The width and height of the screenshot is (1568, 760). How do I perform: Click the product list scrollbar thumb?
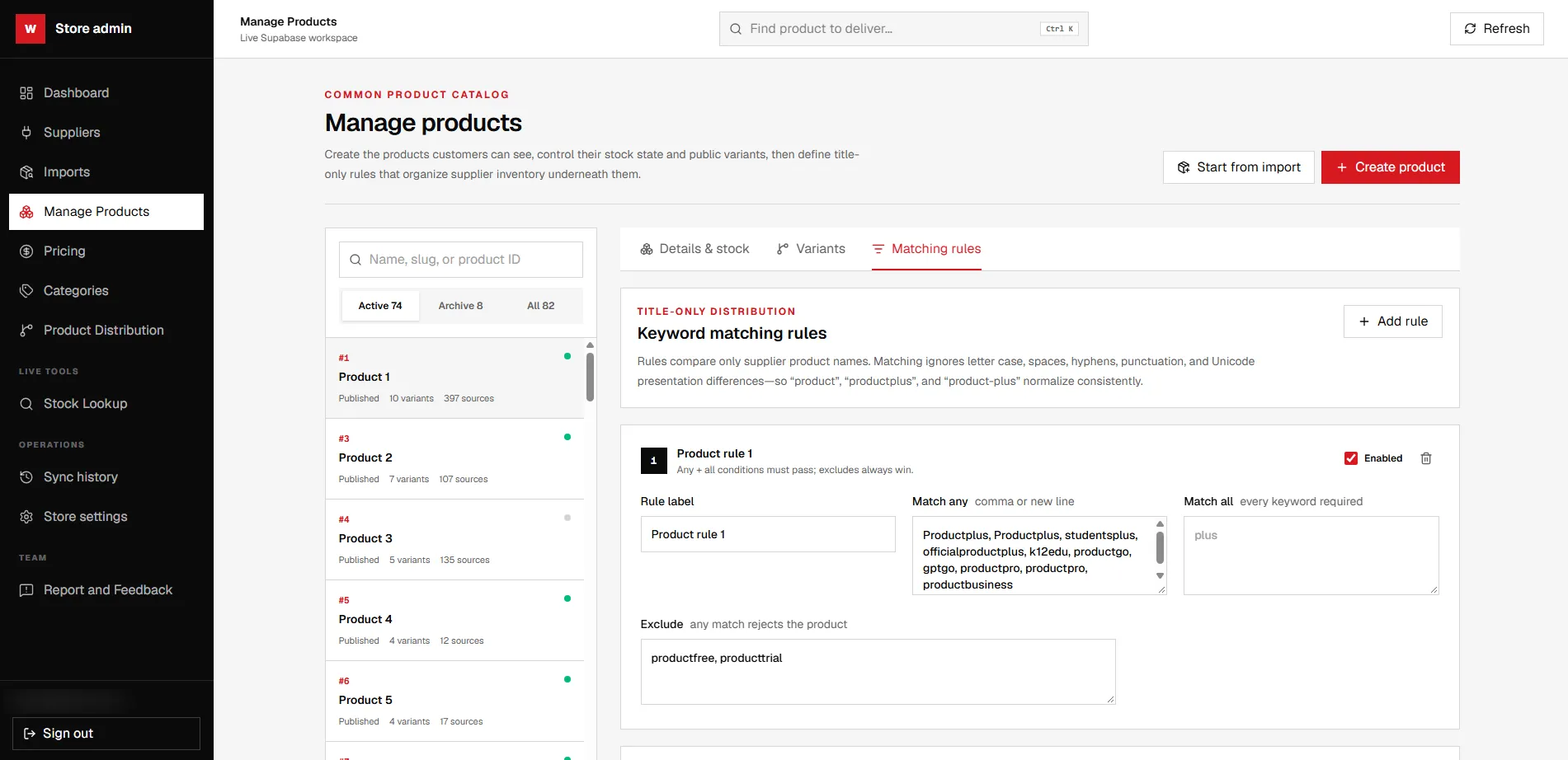(x=590, y=377)
